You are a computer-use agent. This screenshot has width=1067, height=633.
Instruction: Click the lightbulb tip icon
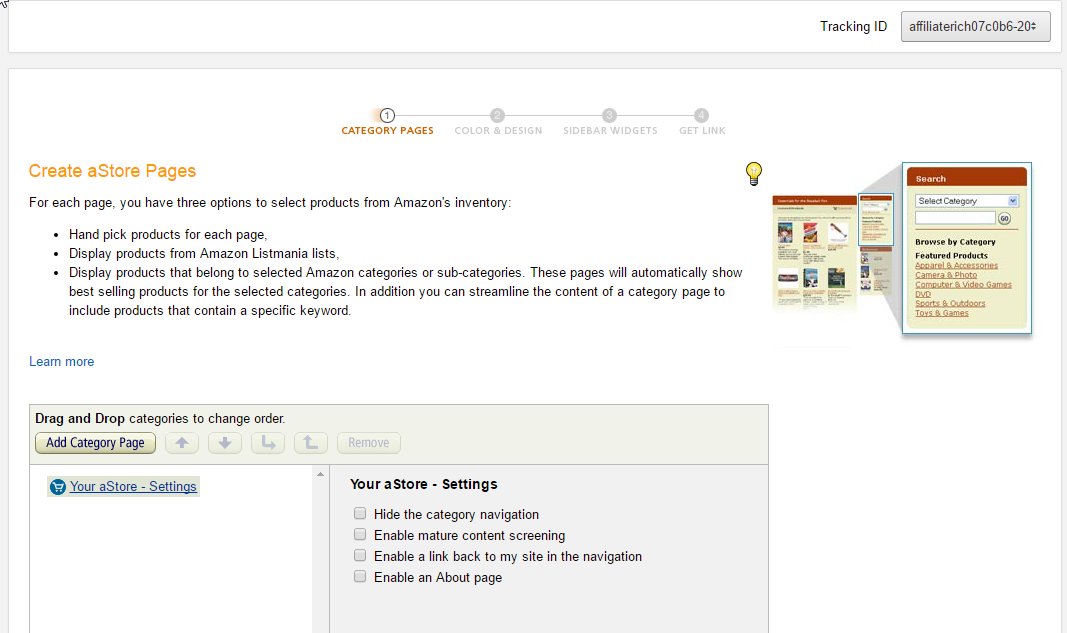753,174
